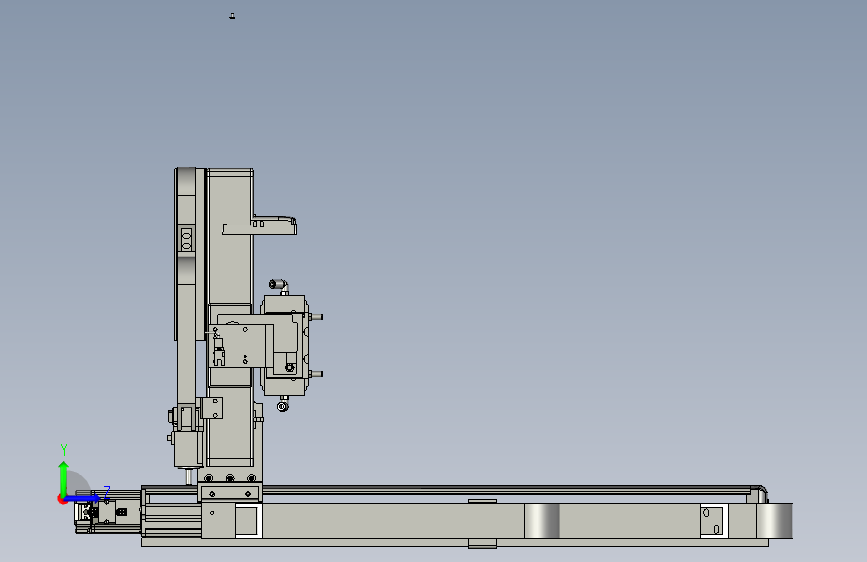Image resolution: width=867 pixels, height=562 pixels.
Task: Select the rounded end cap at right of base rail
Action: 775,521
